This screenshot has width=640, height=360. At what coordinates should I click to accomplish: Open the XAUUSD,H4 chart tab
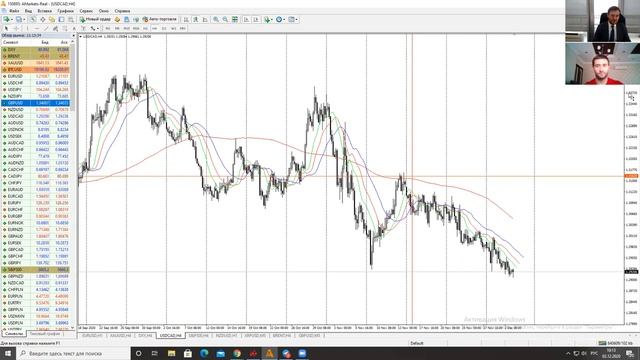point(120,336)
